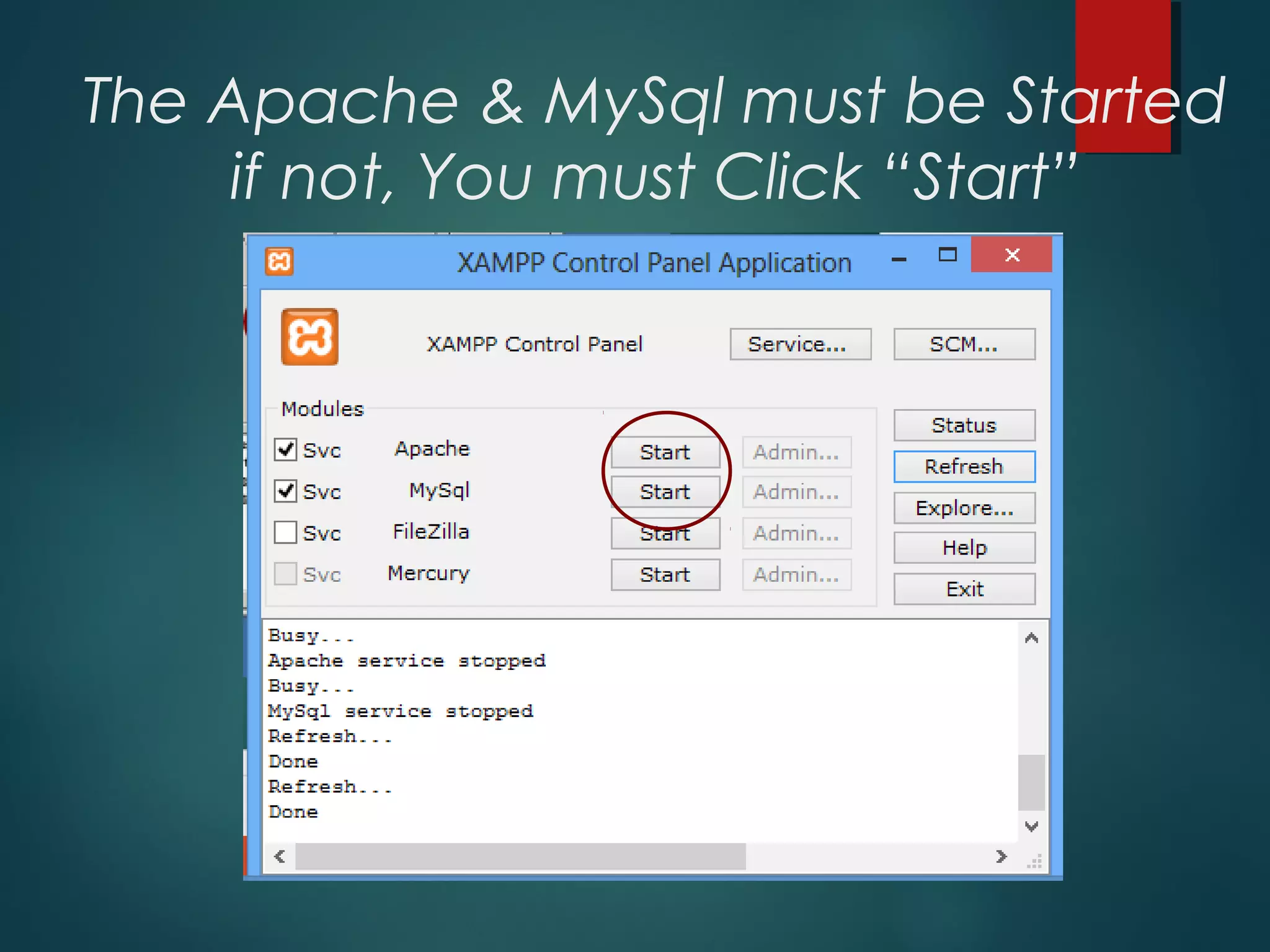The image size is (1270, 952).
Task: Click the horizontal scrollbar thumb in log
Action: [x=520, y=857]
